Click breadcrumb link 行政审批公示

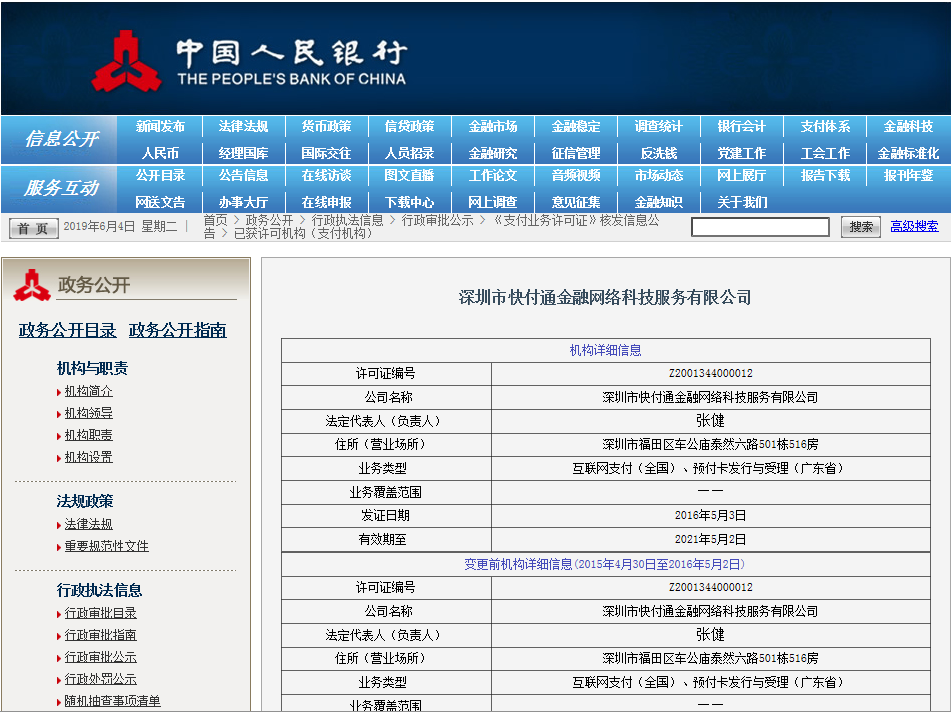[437, 221]
